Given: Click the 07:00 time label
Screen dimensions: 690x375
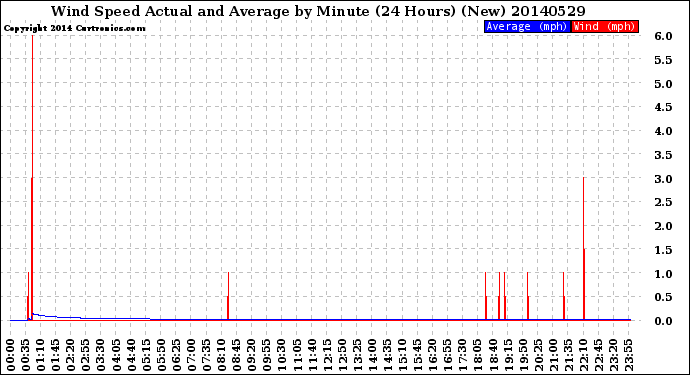Looking at the screenshot, I should click(191, 355).
